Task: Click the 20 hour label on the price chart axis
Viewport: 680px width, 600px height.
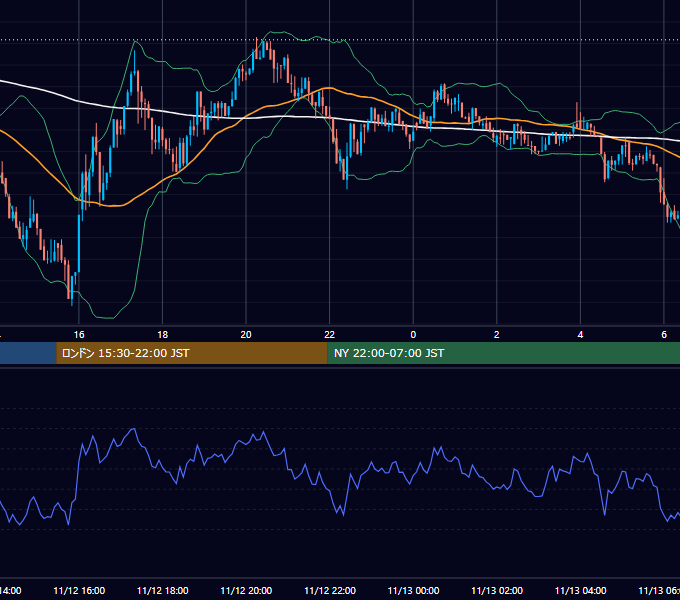Action: pos(246,335)
